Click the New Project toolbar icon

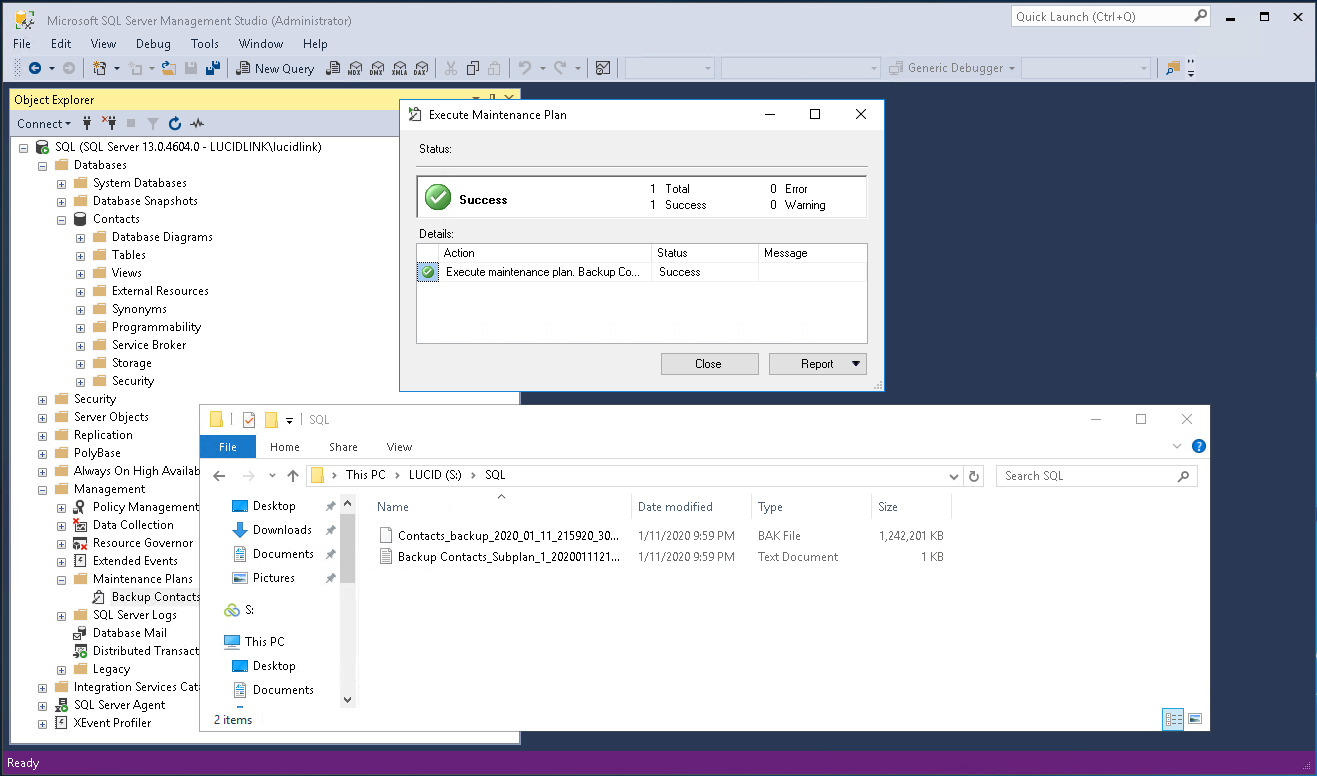pos(99,68)
